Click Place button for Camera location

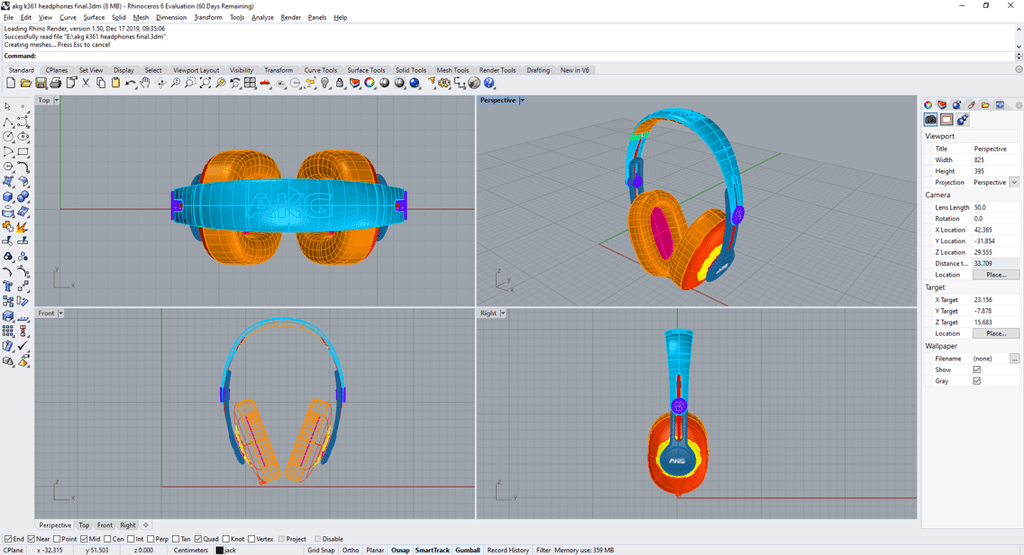pyautogui.click(x=996, y=275)
